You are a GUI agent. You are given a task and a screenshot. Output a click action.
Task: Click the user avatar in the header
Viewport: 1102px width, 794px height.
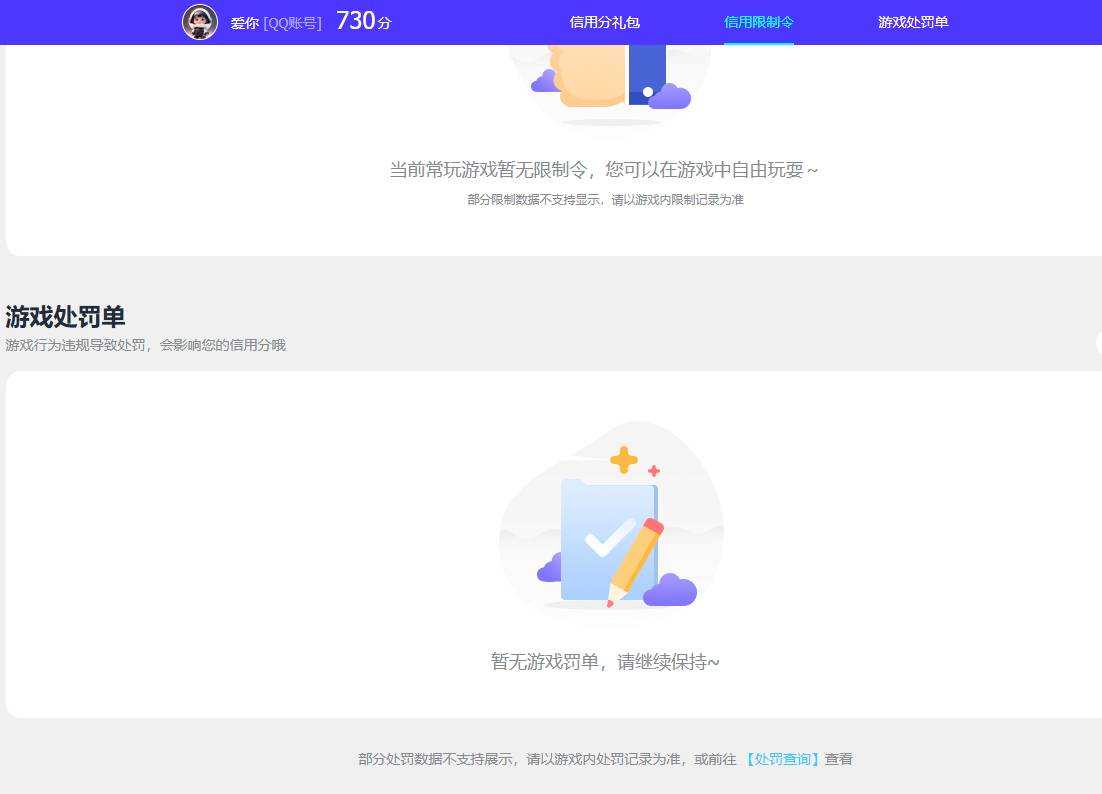200,22
